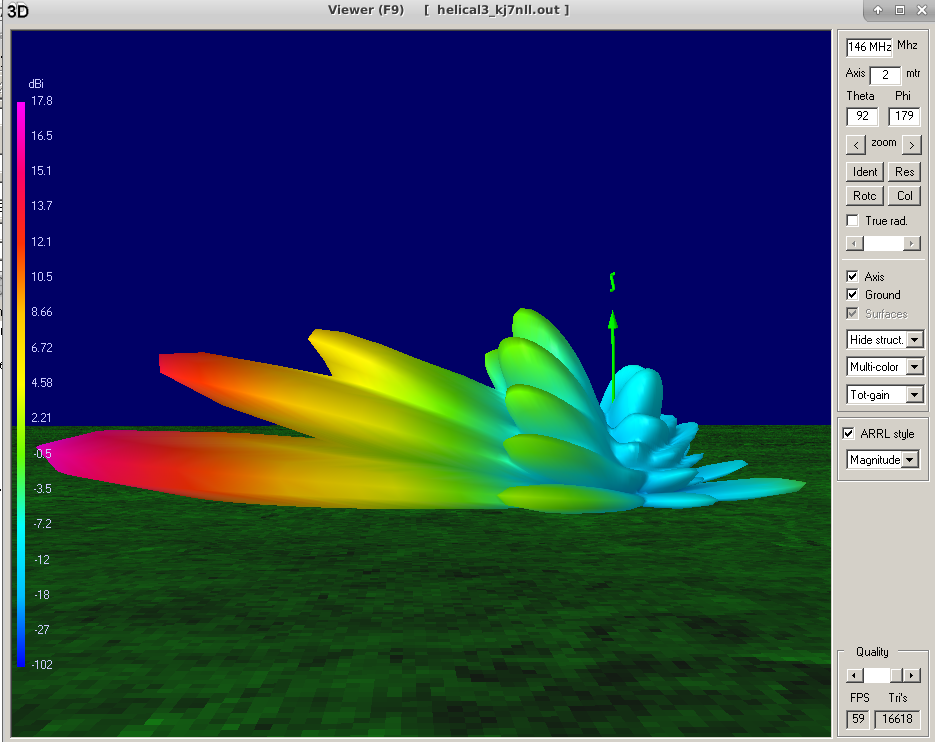Click the -102 dBi scale label
The height and width of the screenshot is (742, 935).
(x=42, y=664)
